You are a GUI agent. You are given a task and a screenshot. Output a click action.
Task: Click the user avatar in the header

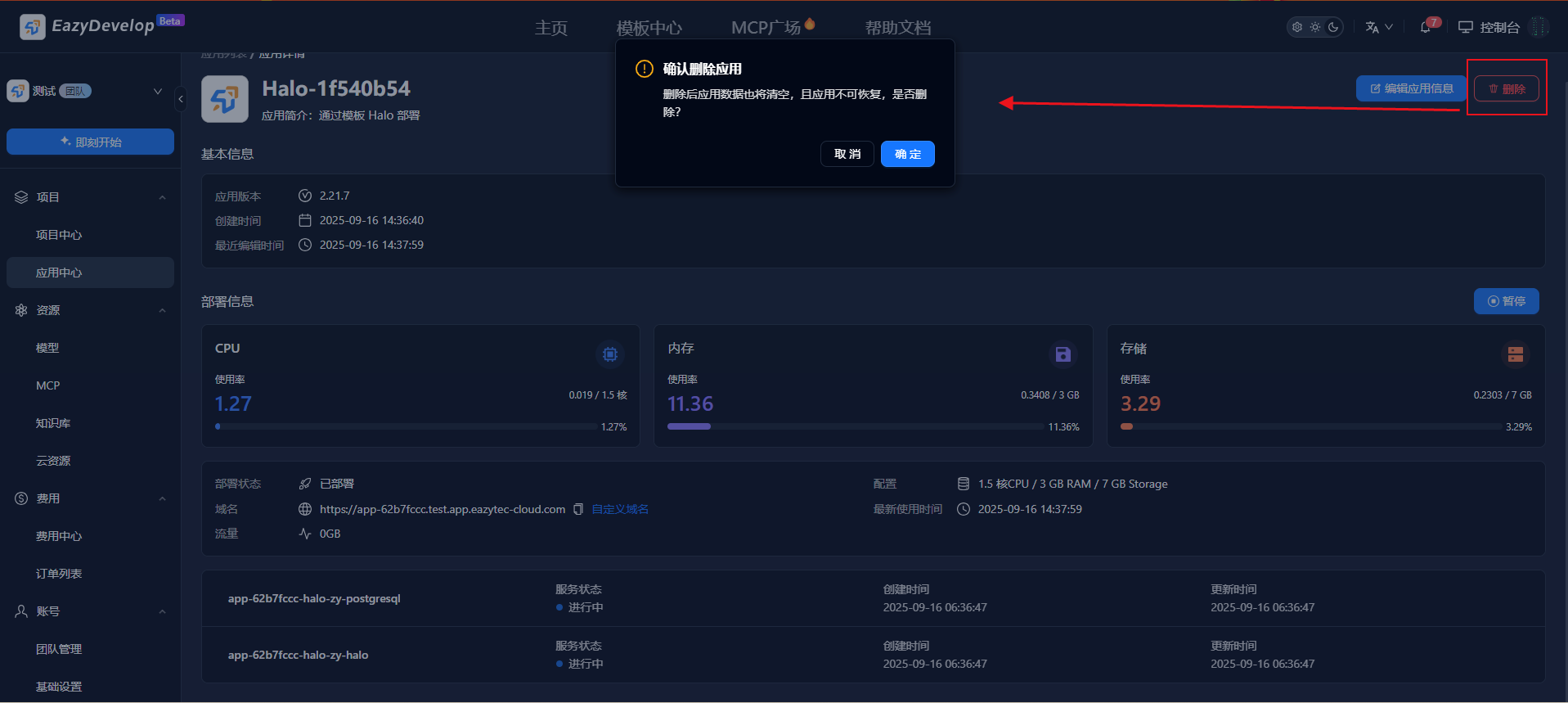1539,27
